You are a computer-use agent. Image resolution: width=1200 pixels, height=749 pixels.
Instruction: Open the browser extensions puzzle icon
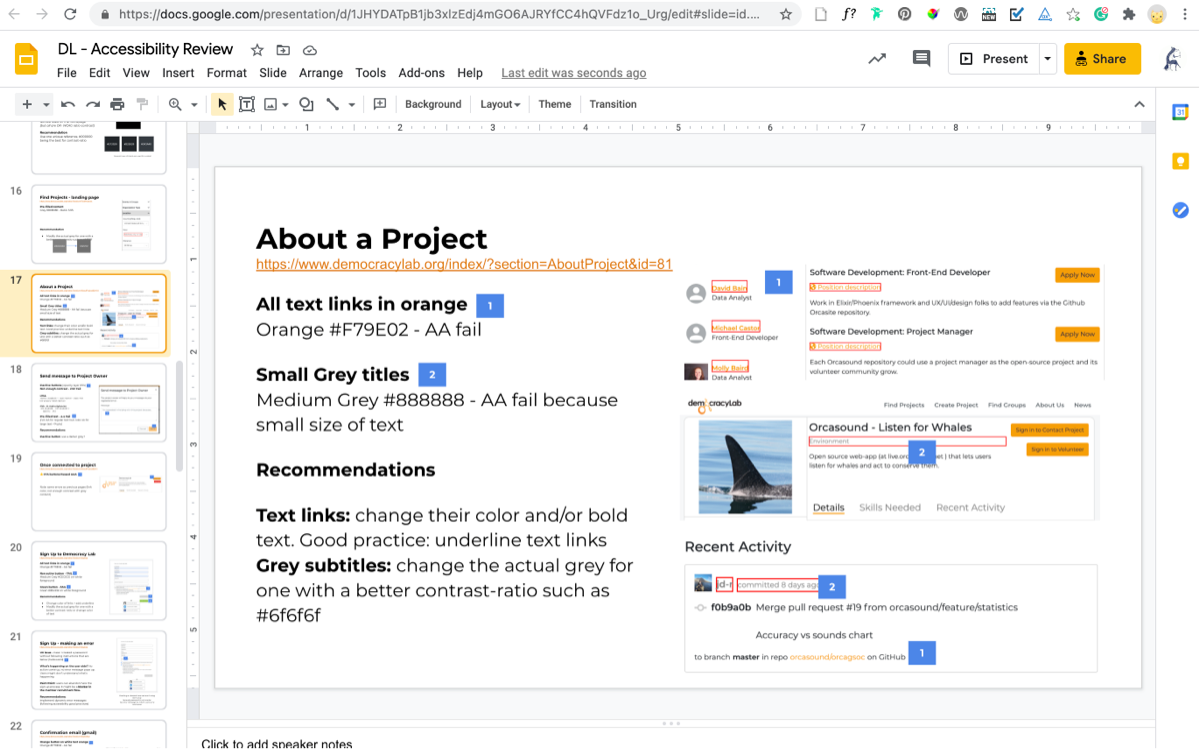tap(1129, 15)
